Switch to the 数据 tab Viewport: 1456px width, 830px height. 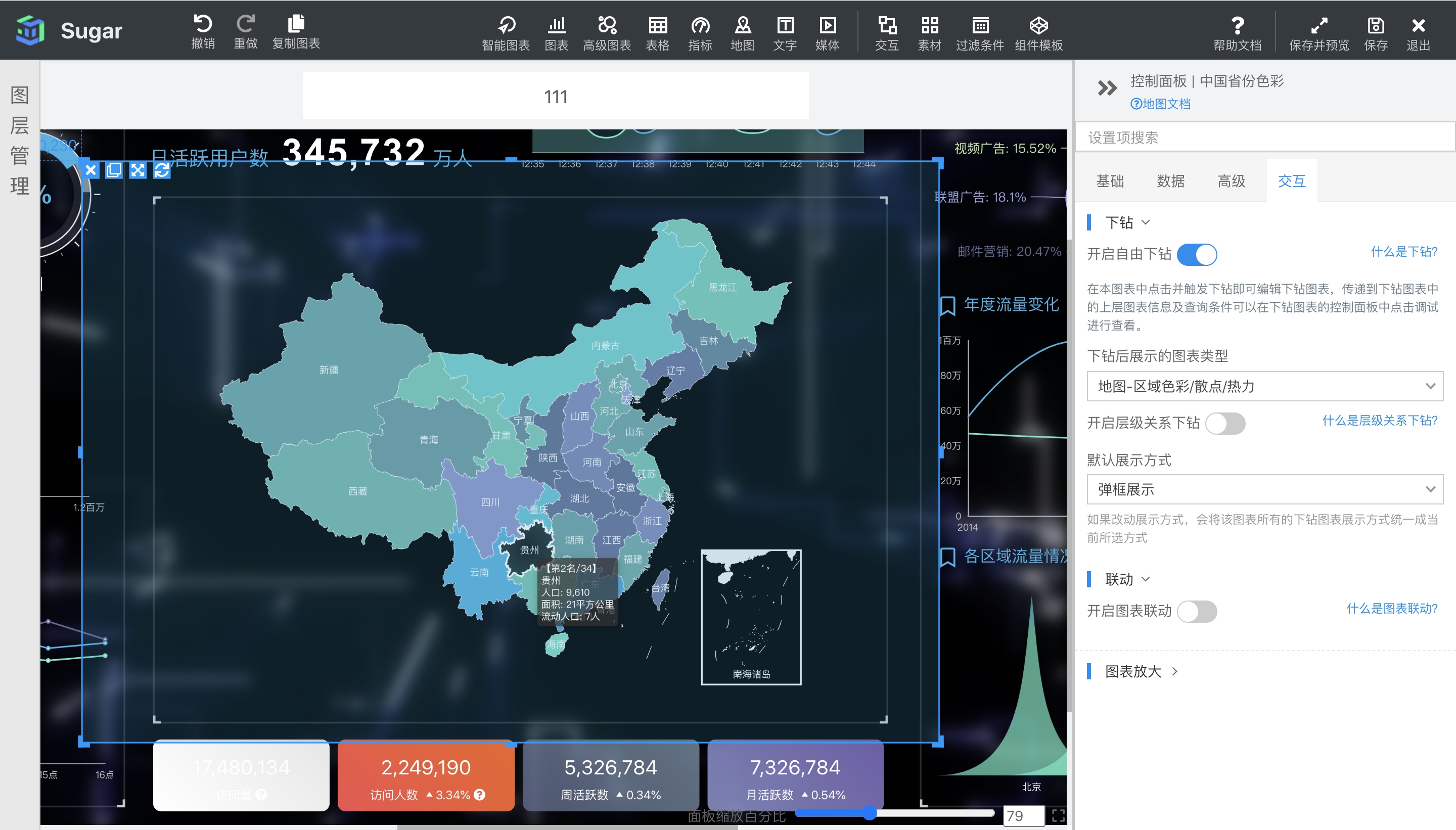1170,181
